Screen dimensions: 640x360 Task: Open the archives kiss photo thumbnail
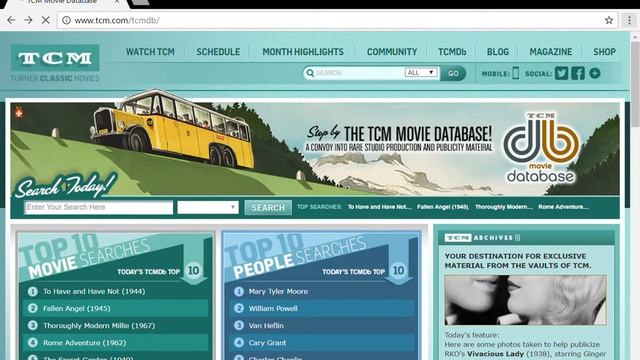(x=525, y=300)
